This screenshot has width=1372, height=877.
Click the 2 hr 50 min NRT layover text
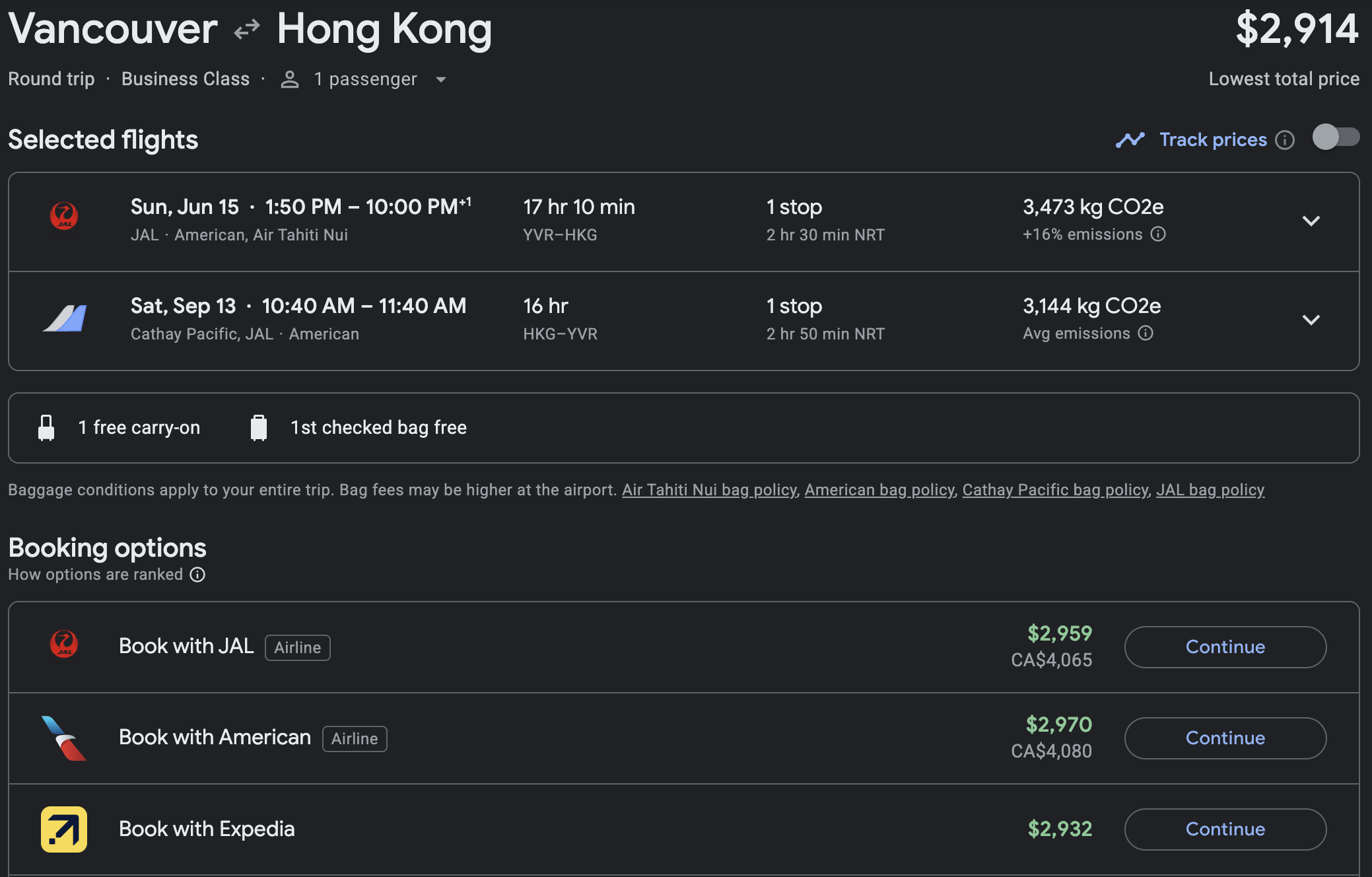pos(825,334)
